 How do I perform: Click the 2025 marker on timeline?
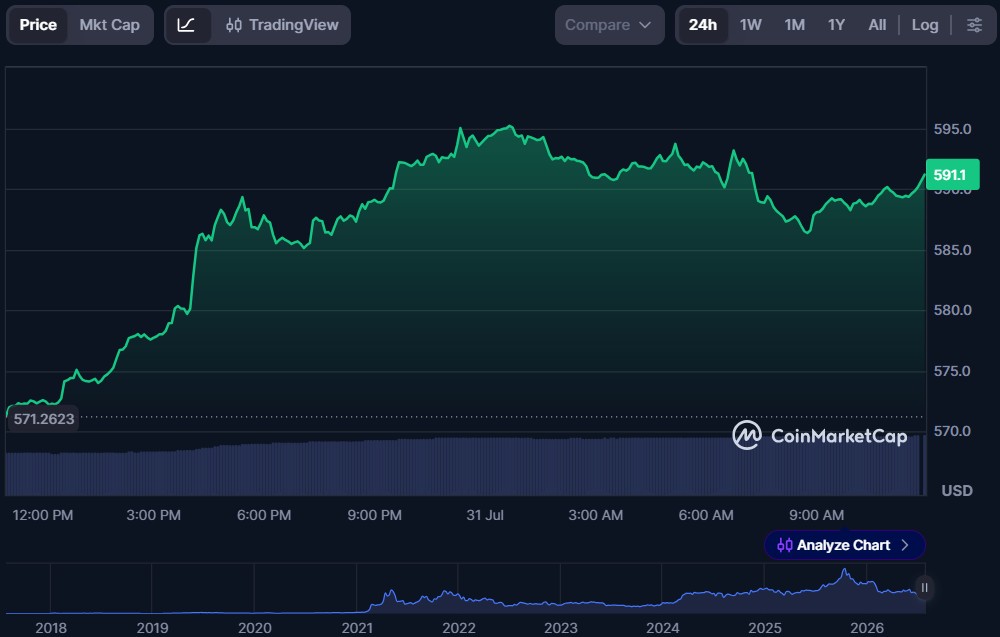pos(765,628)
